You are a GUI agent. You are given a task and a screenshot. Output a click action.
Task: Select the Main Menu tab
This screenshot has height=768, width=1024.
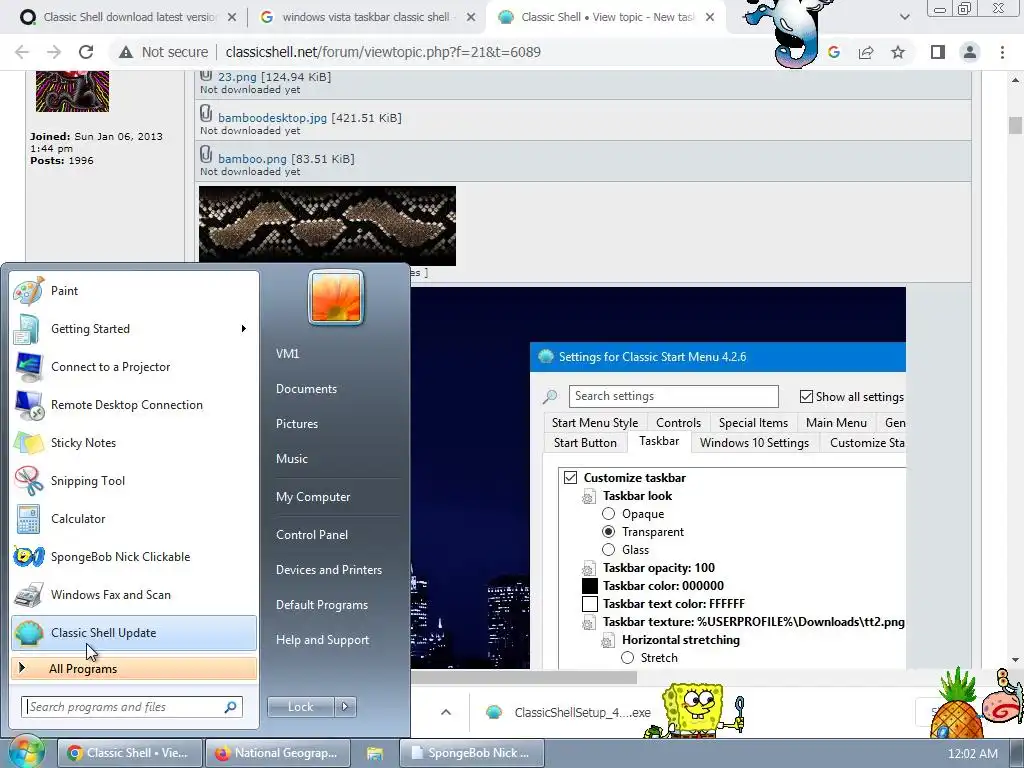coord(836,423)
